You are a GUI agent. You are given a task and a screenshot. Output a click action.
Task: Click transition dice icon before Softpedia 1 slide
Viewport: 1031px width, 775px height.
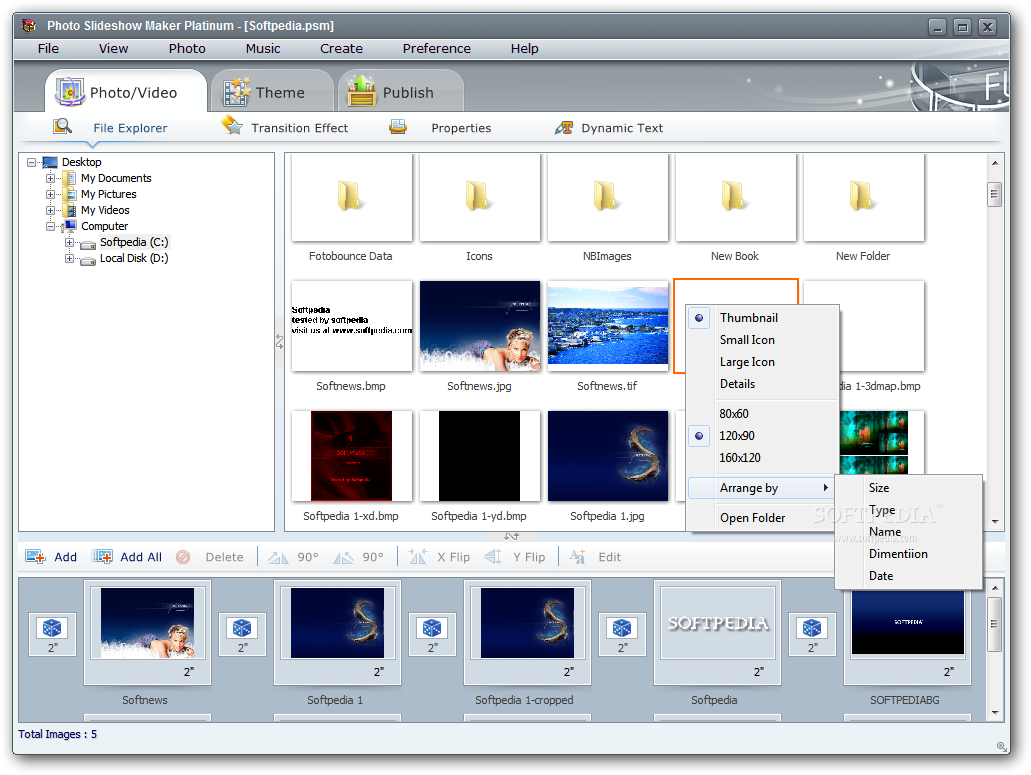[x=242, y=628]
